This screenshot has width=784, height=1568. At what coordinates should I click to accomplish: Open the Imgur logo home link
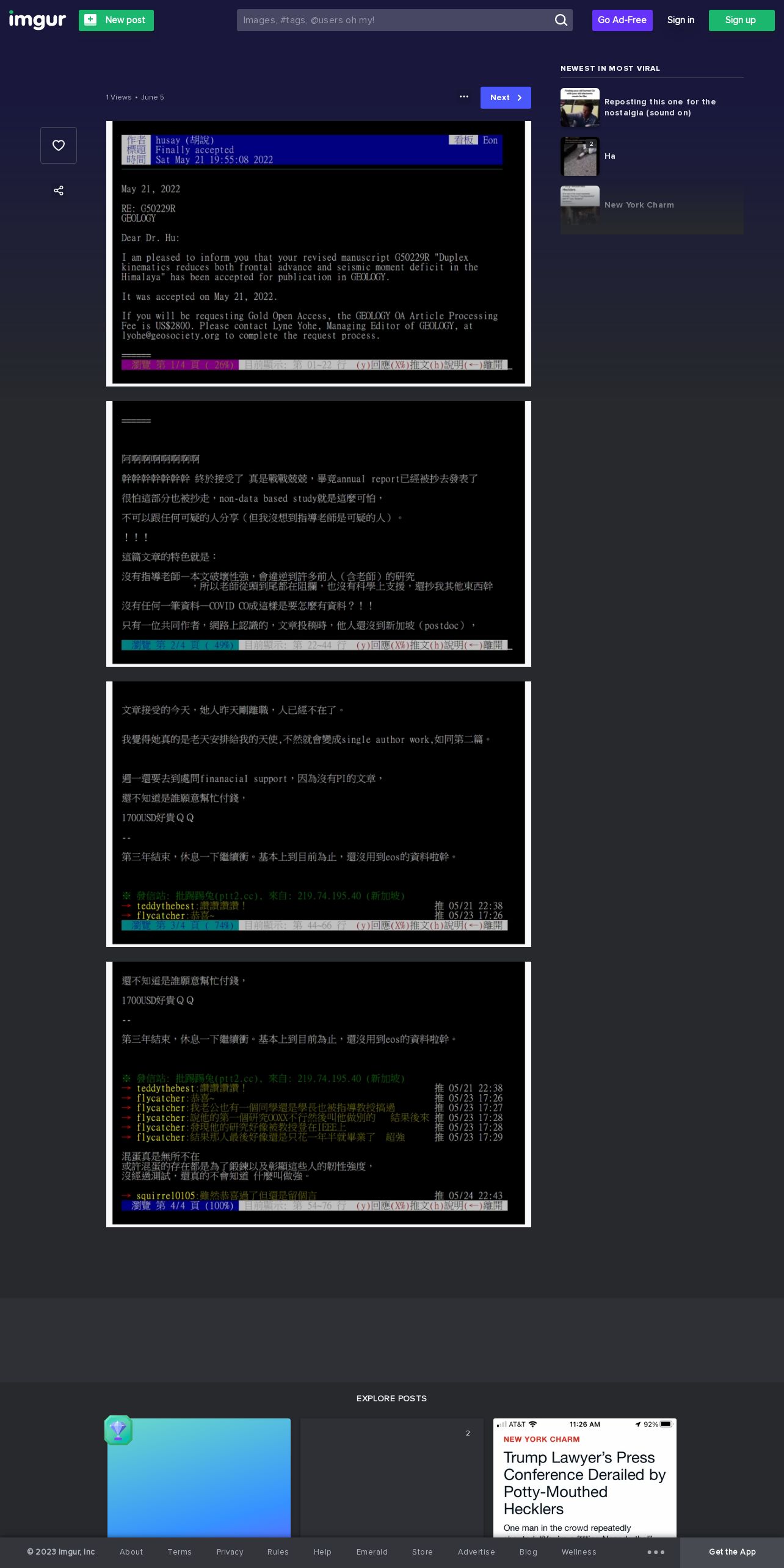(x=37, y=20)
